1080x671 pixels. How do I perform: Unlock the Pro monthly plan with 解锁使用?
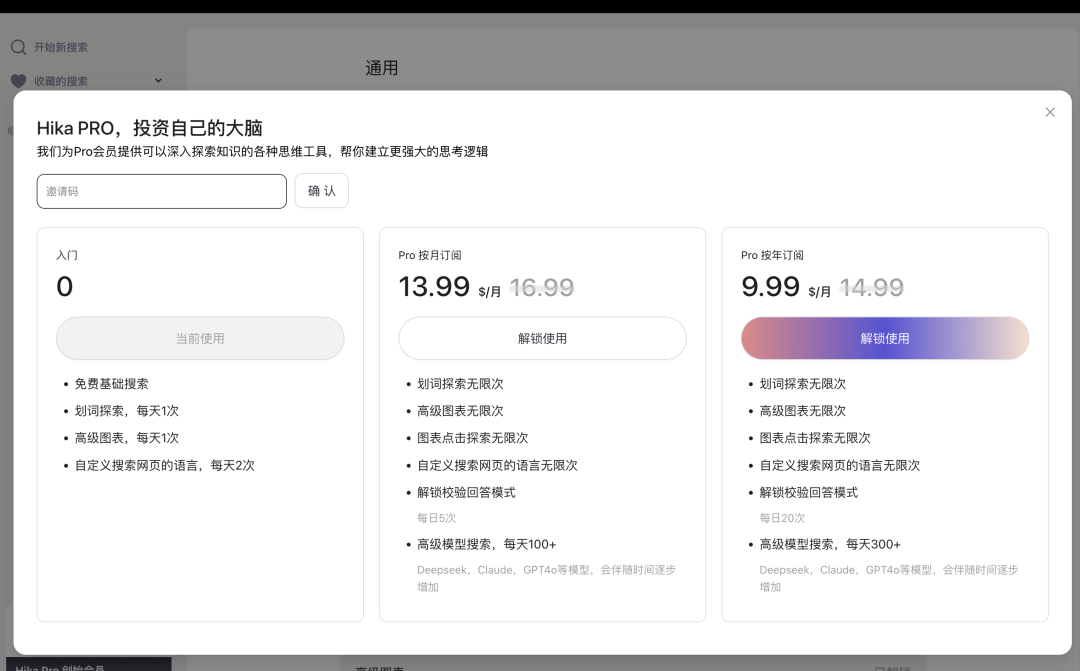(x=543, y=338)
